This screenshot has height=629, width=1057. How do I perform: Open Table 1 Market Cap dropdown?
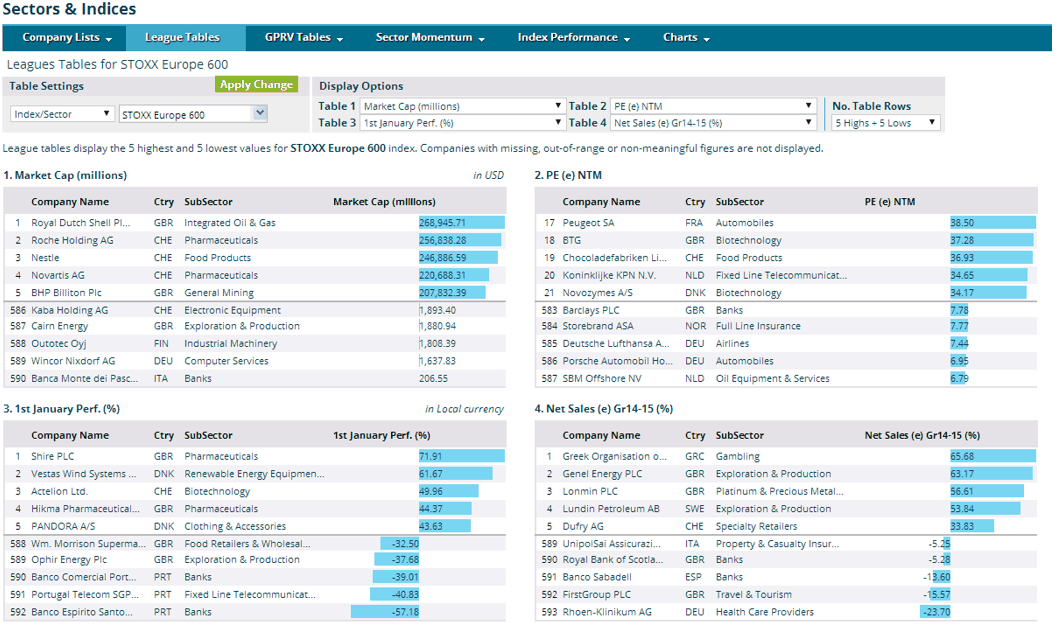click(x=462, y=106)
